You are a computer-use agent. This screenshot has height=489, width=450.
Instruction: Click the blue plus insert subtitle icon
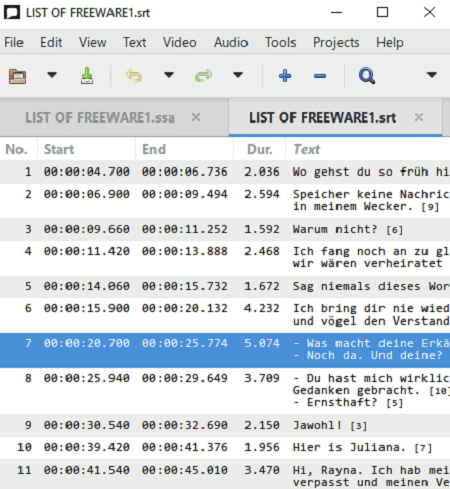click(x=285, y=76)
